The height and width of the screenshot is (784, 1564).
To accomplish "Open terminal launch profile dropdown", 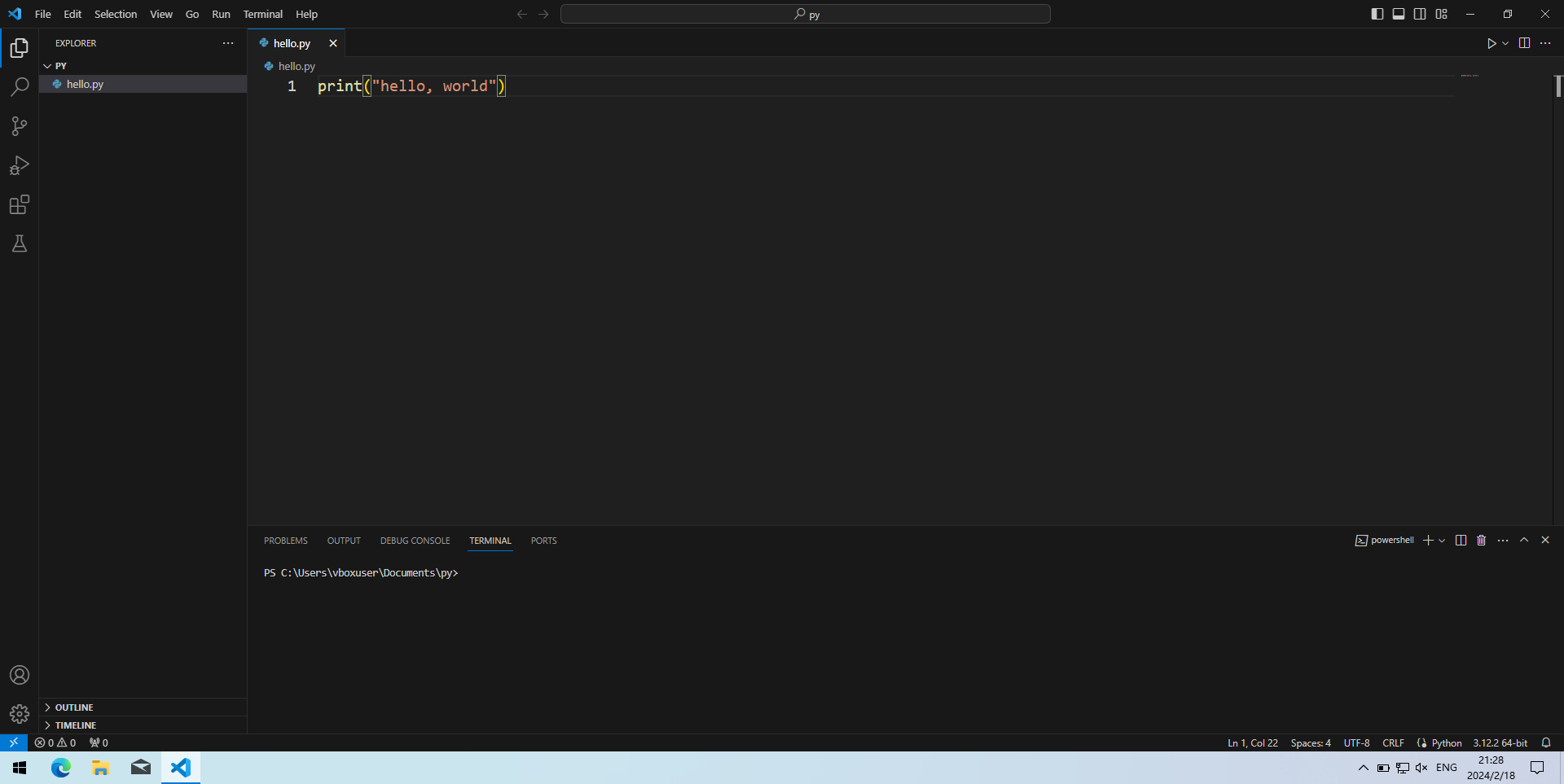I will point(1442,541).
